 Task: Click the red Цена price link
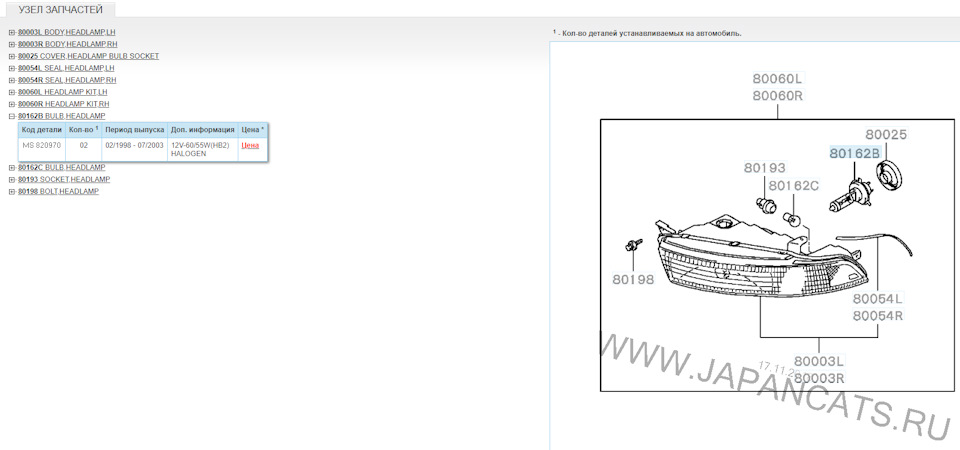pos(250,146)
